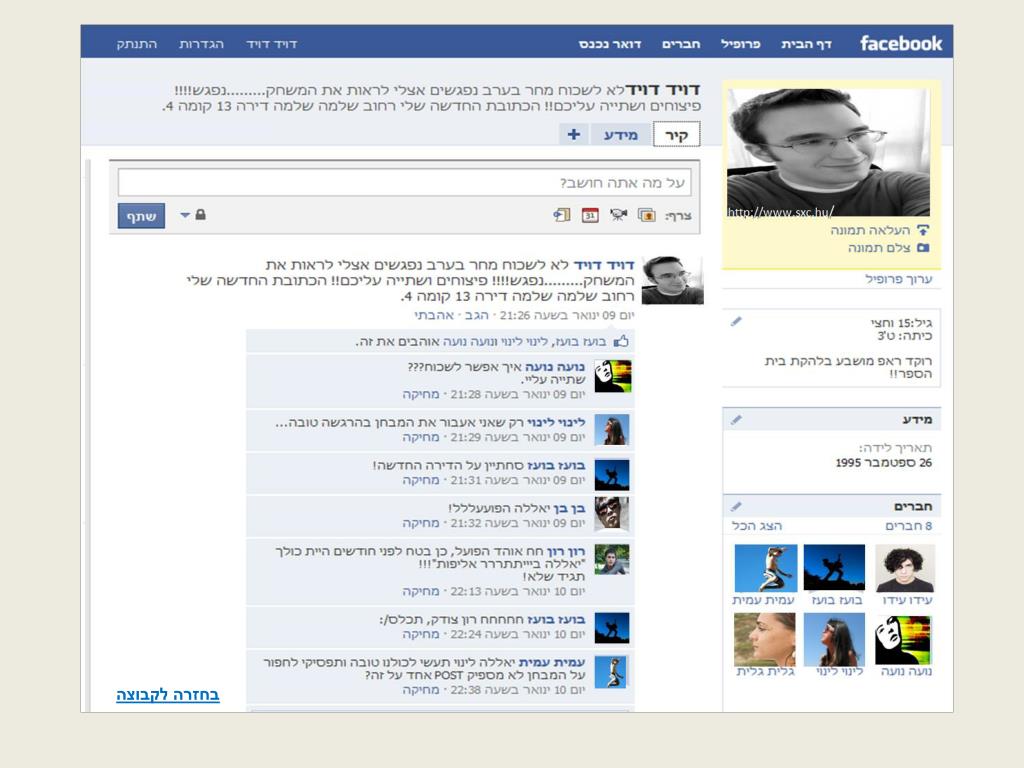The width and height of the screenshot is (1024, 768).
Task: Attach a photo to the post
Action: (x=647, y=215)
